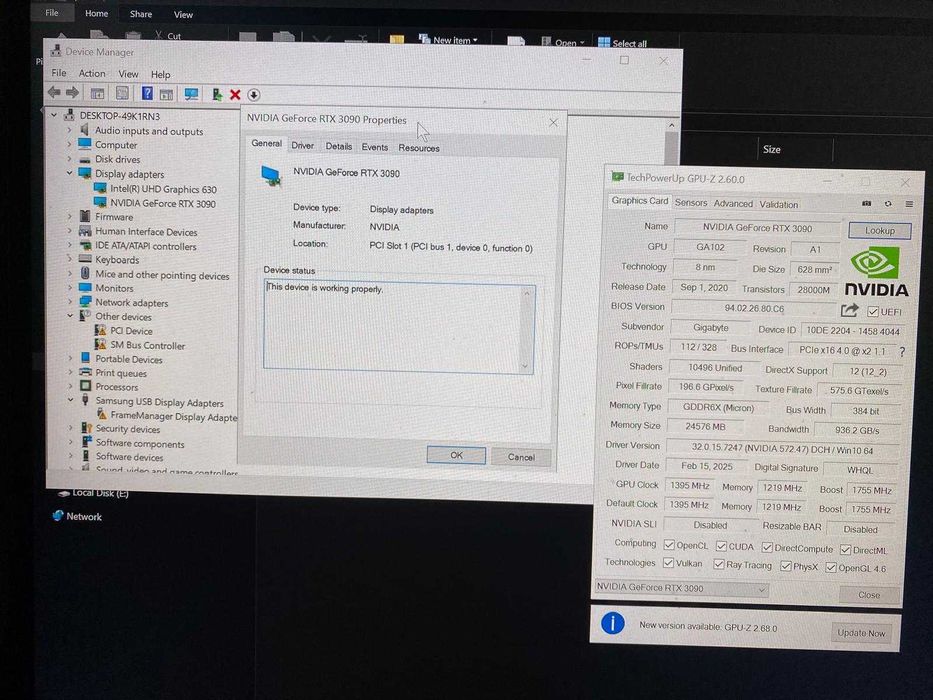Click Size column header in Explorer
The width and height of the screenshot is (933, 700).
point(772,149)
